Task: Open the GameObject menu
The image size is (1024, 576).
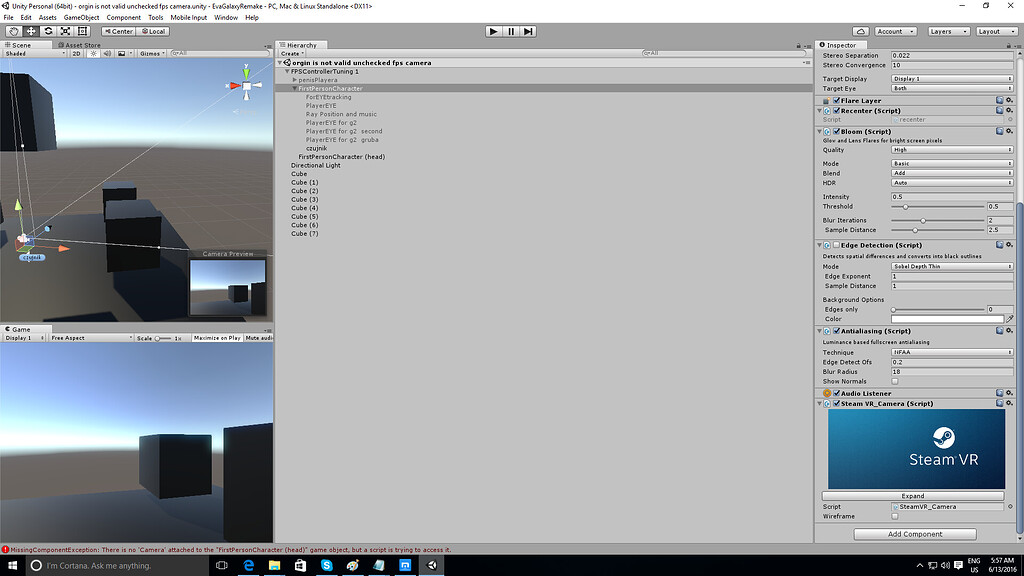Action: (79, 17)
